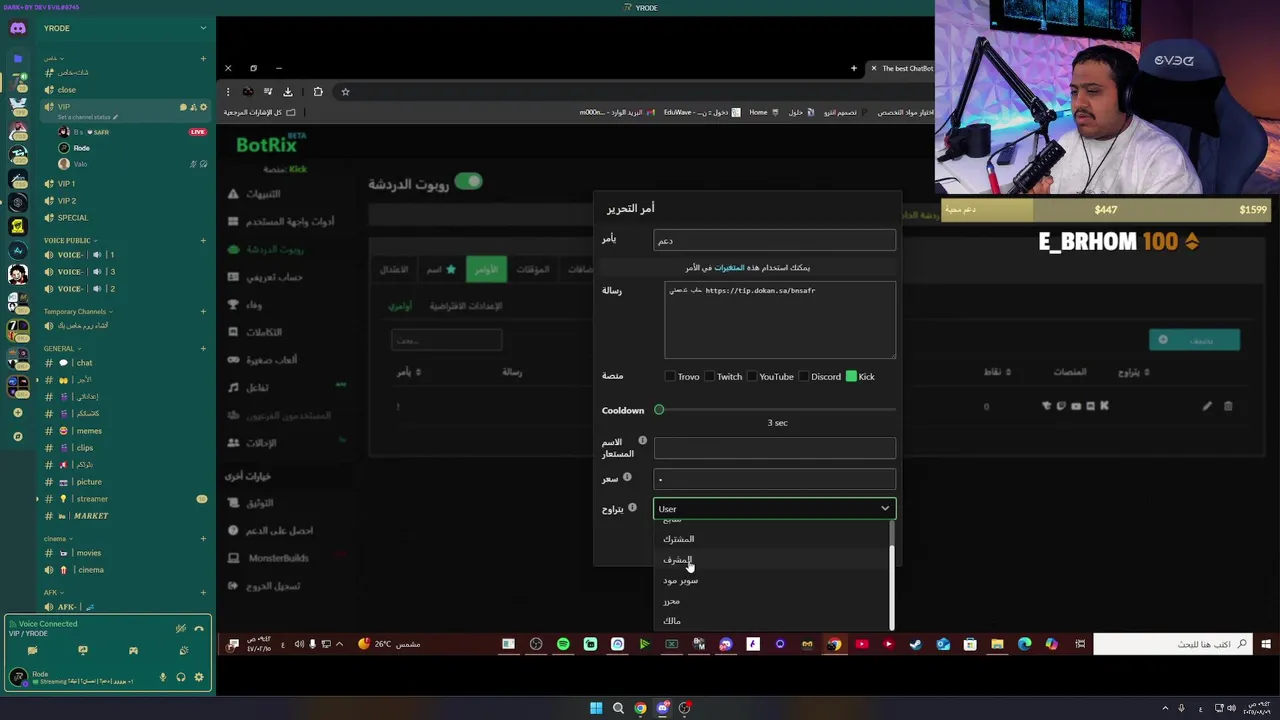Click info icon next to سعر field

627,477
